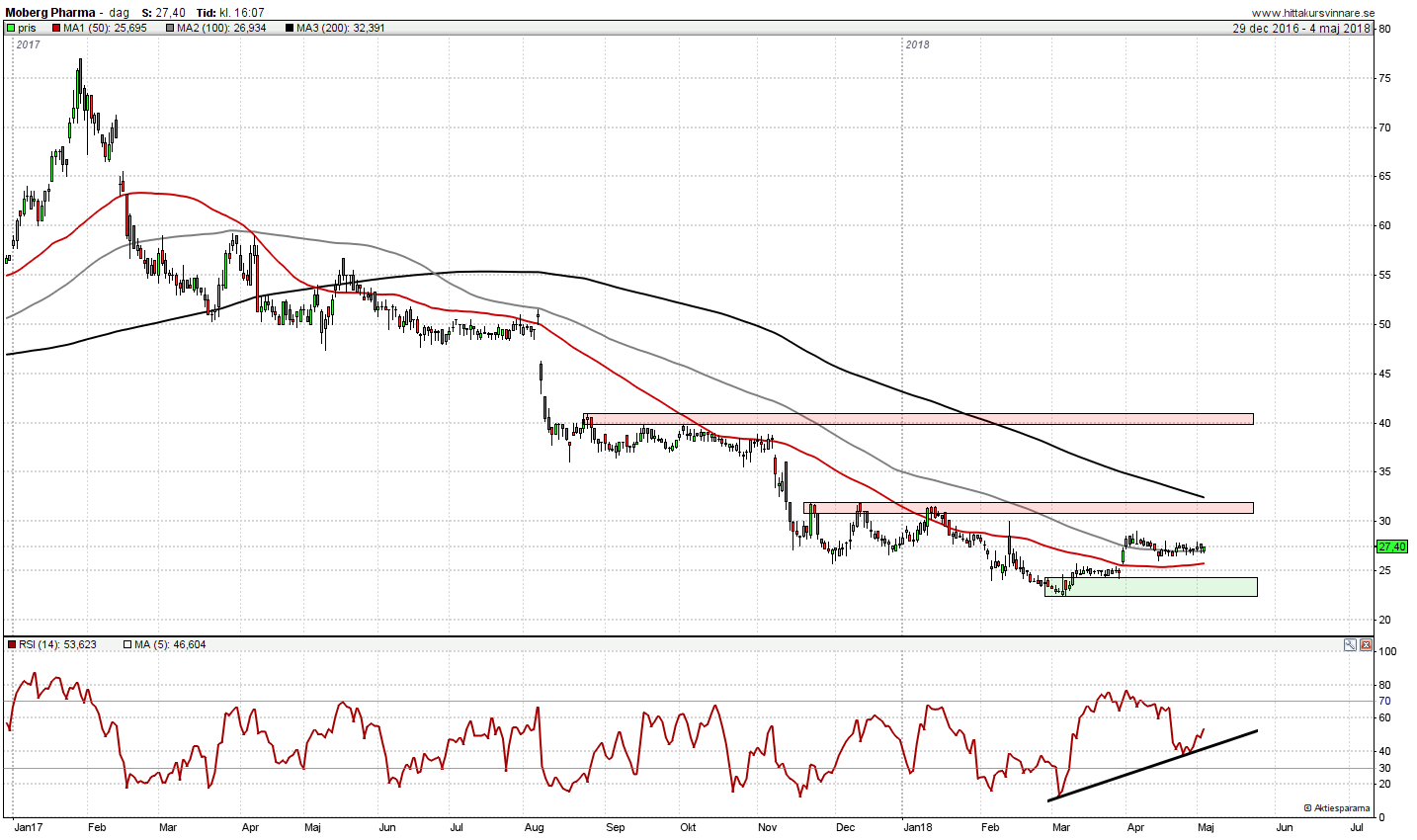The width and height of the screenshot is (1417, 840).
Task: Click the red MA1 (50) legend swatch
Action: point(56,29)
